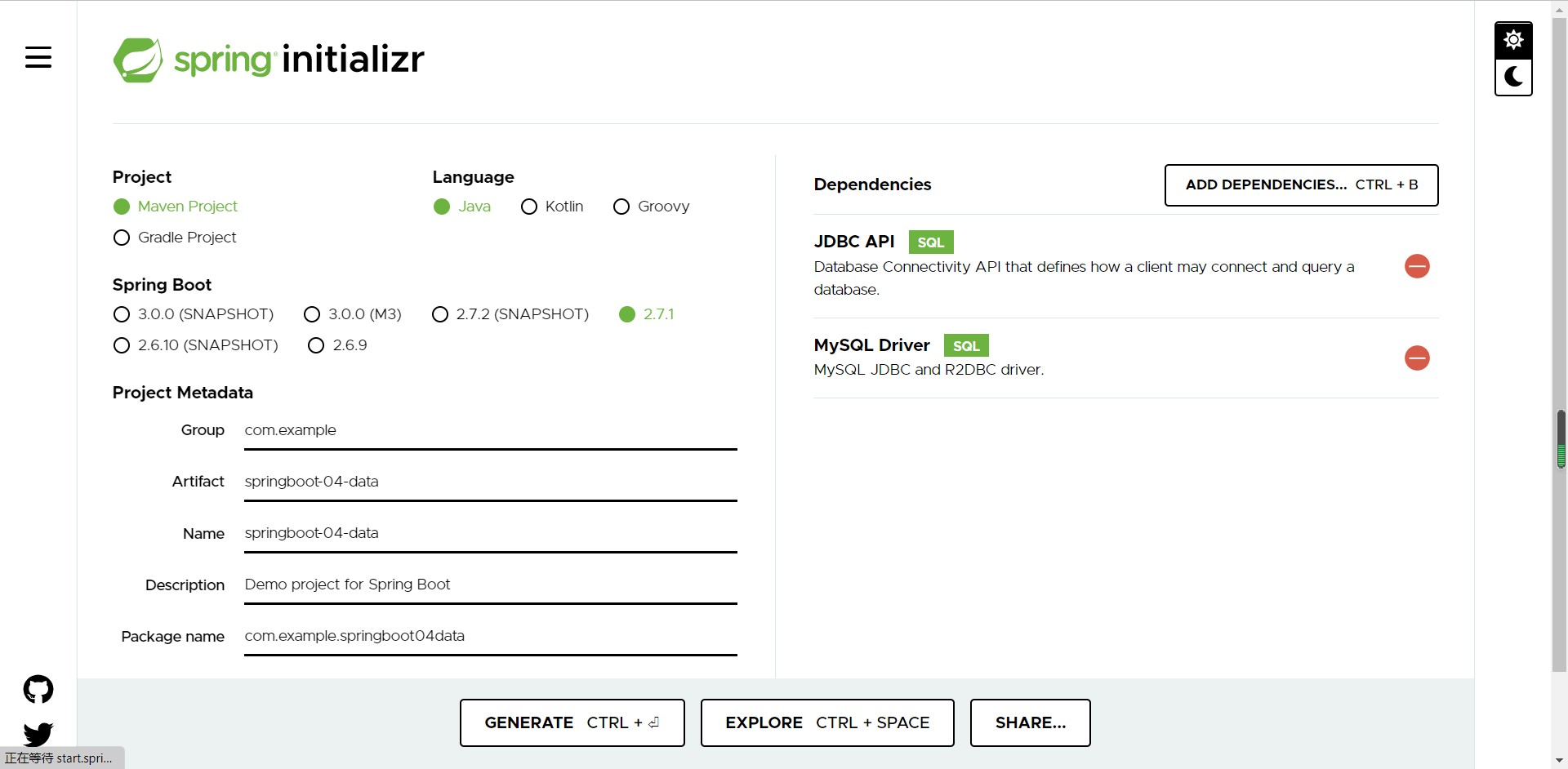Viewport: 1568px width, 769px height.
Task: Click the MySQL Driver dependency title
Action: 872,345
